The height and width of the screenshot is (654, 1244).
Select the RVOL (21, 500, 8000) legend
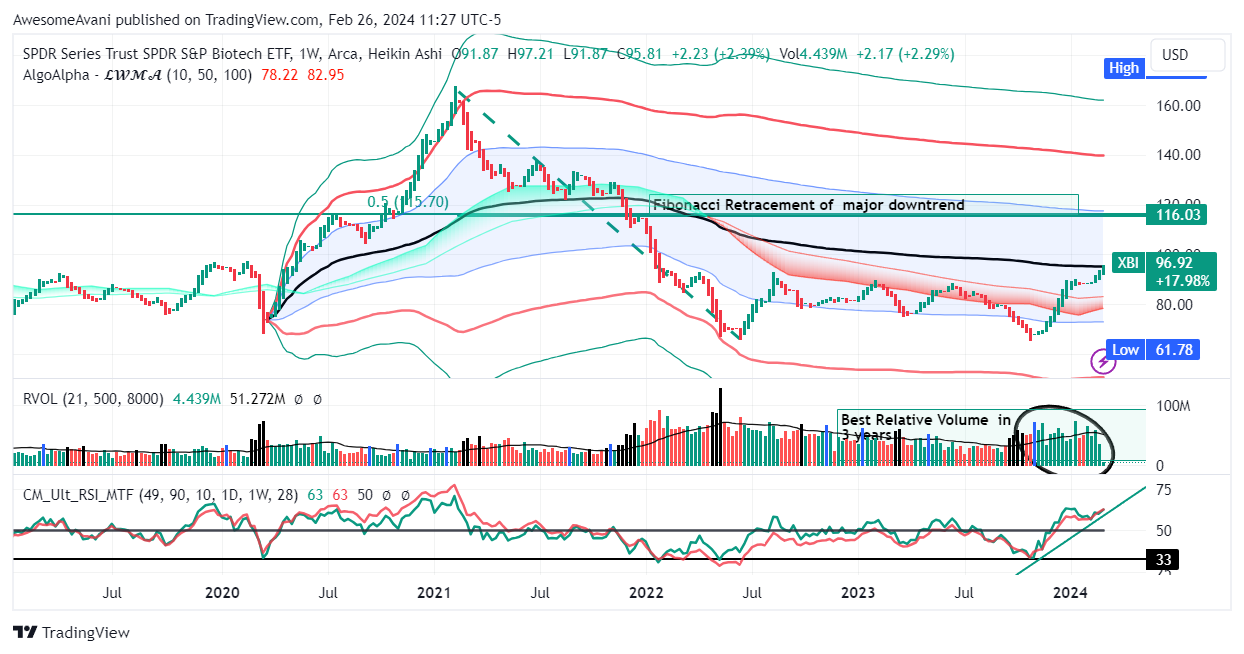click(x=93, y=398)
